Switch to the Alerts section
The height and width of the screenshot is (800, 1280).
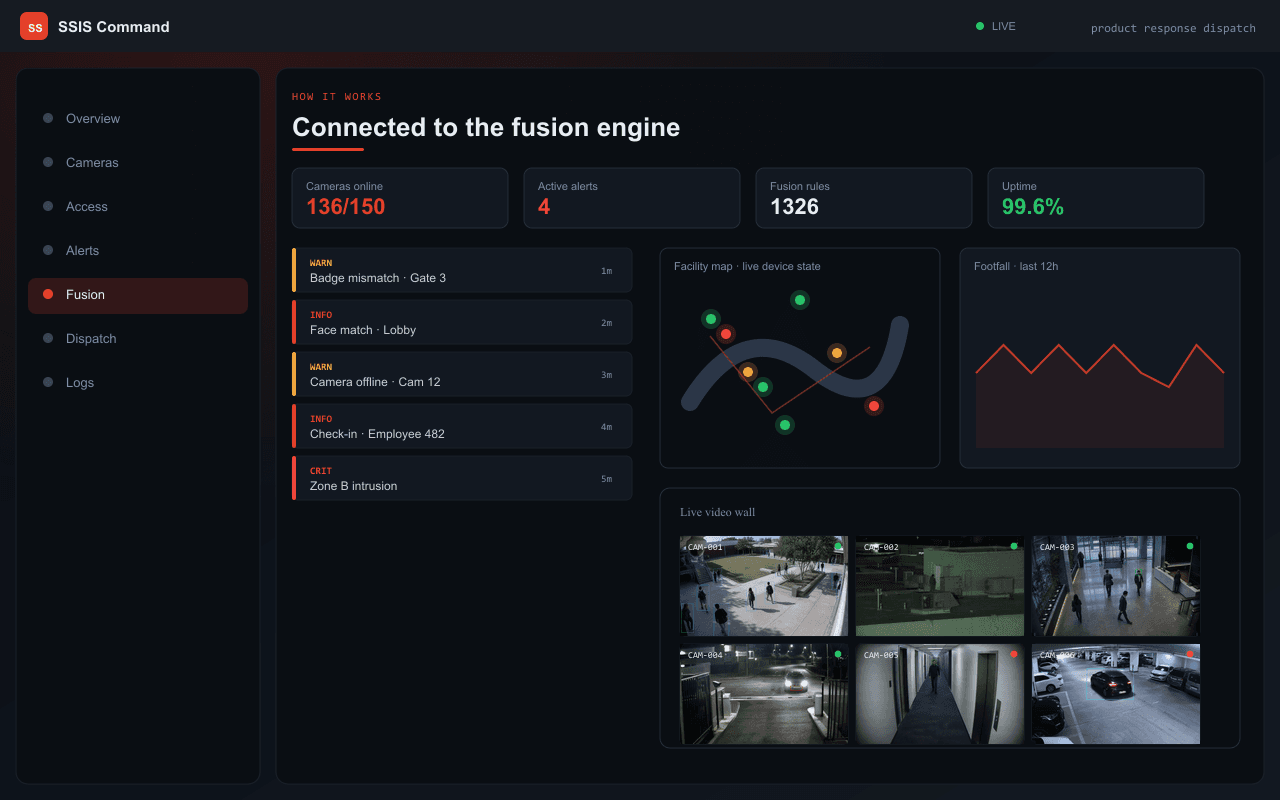click(138, 250)
